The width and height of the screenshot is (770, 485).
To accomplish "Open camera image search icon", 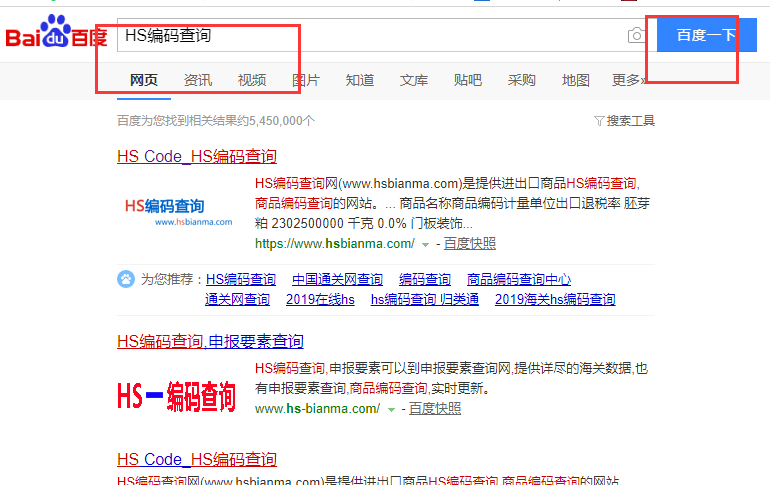I will coord(636,35).
